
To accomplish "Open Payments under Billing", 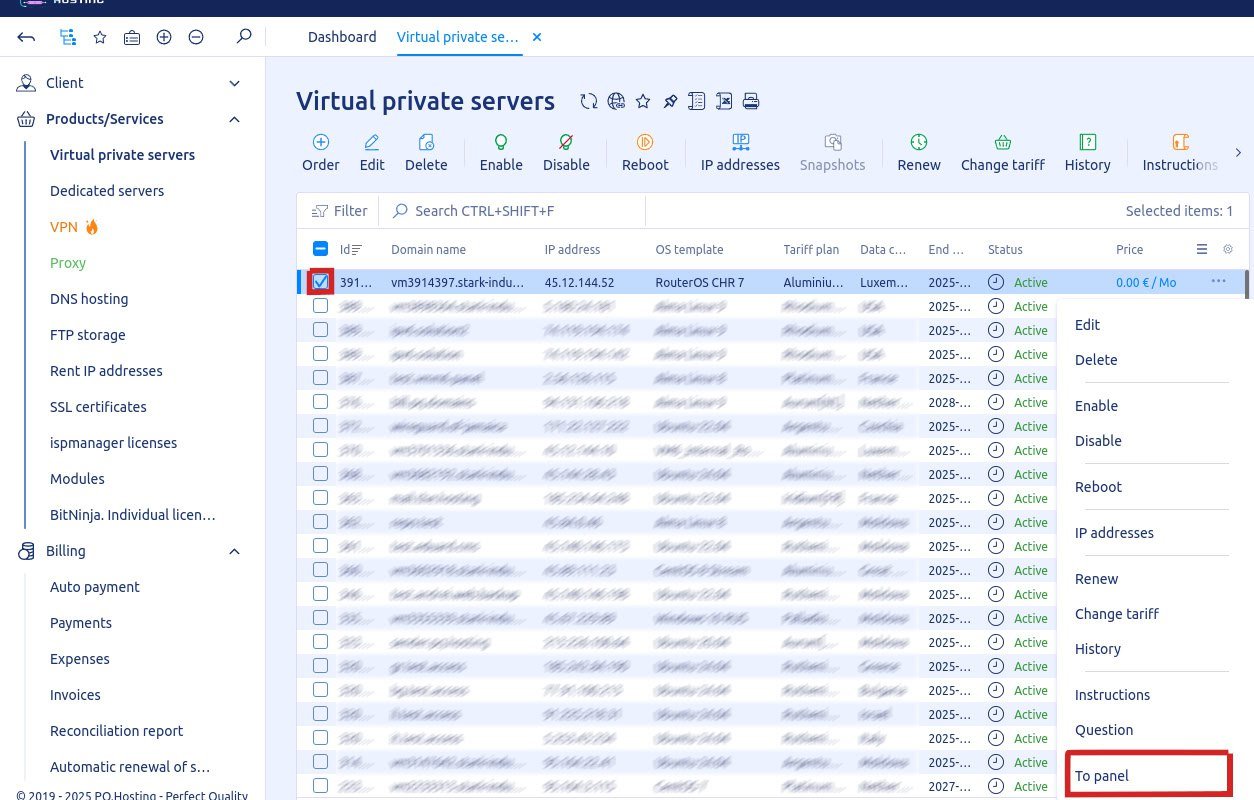I will coord(81,623).
